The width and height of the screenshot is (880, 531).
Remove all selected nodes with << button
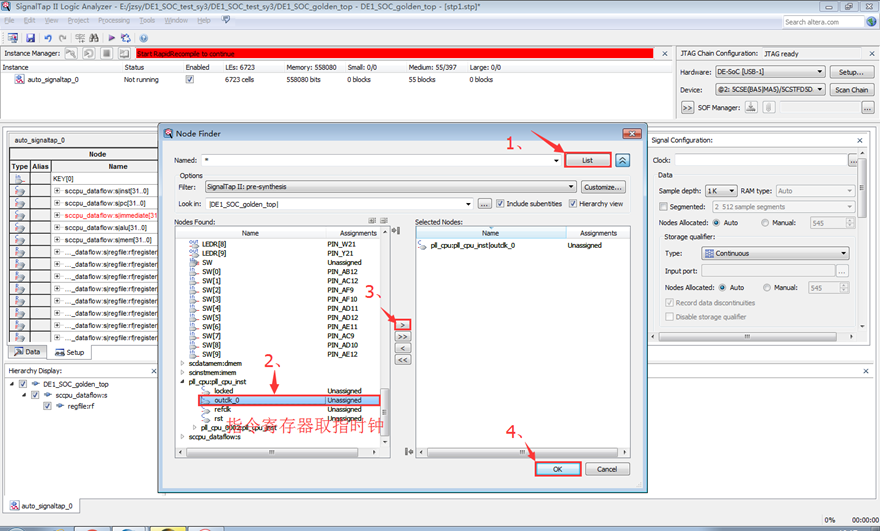click(x=402, y=360)
